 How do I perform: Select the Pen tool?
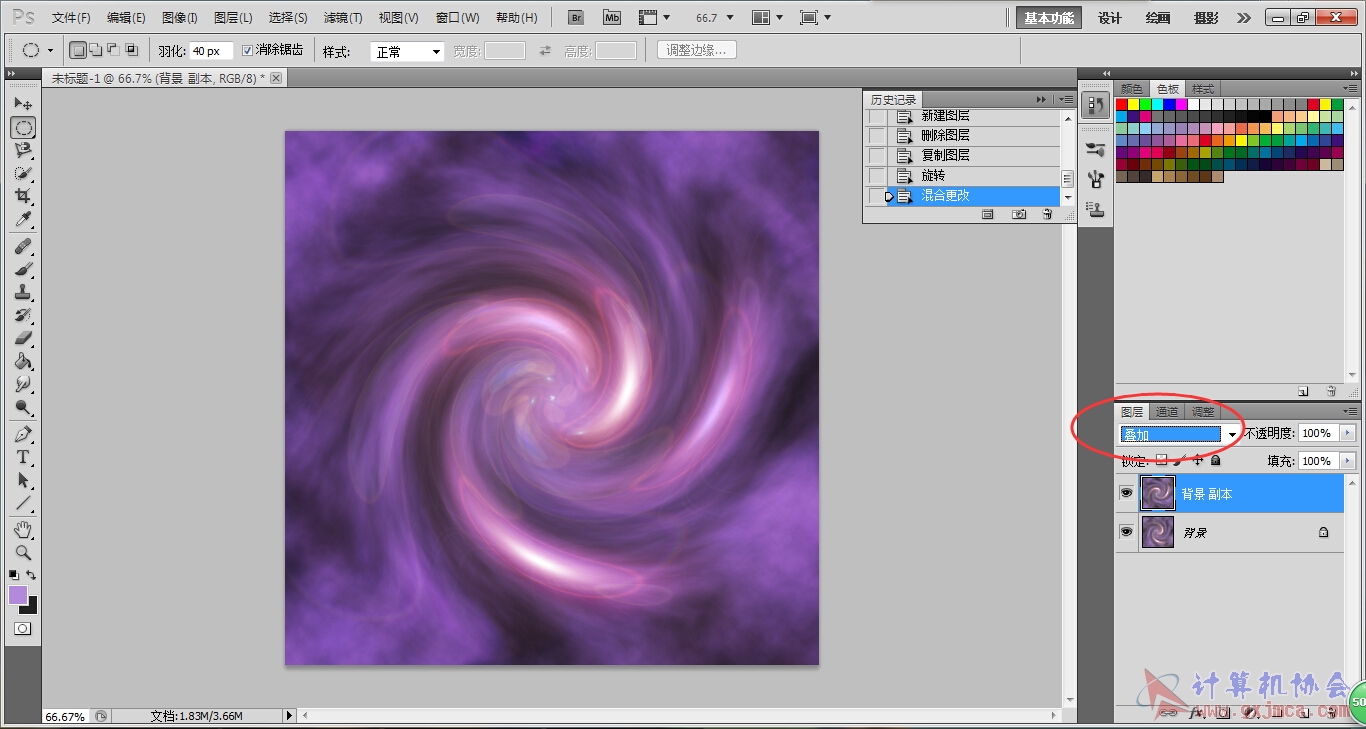pyautogui.click(x=23, y=434)
